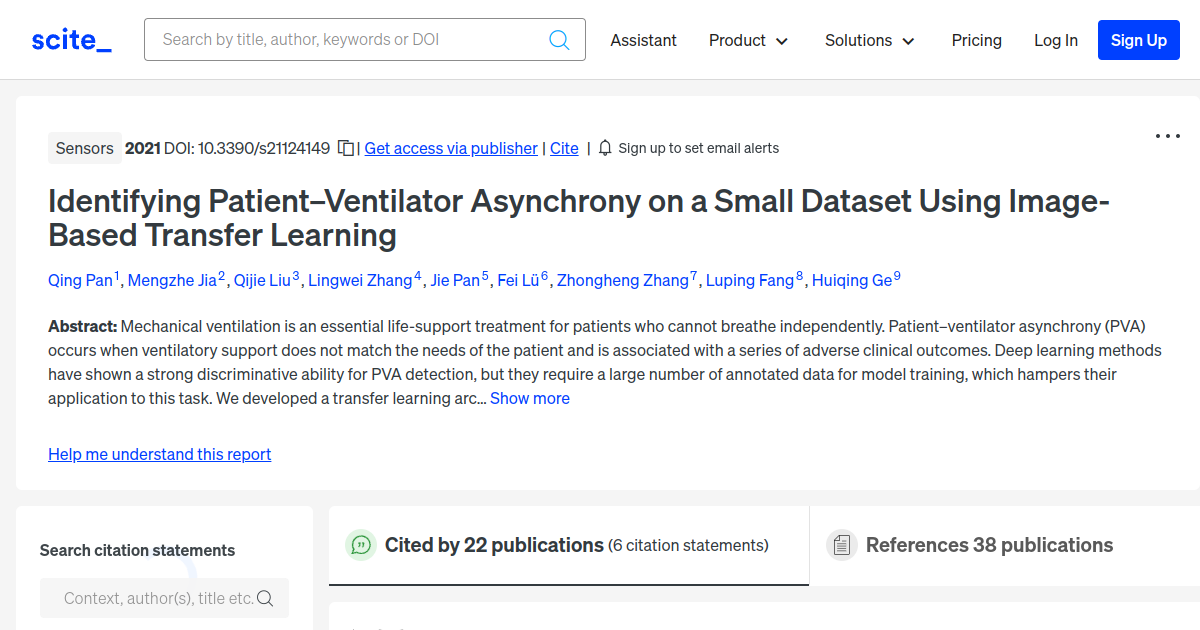
Task: Click author Qing Pan link
Action: [x=80, y=280]
